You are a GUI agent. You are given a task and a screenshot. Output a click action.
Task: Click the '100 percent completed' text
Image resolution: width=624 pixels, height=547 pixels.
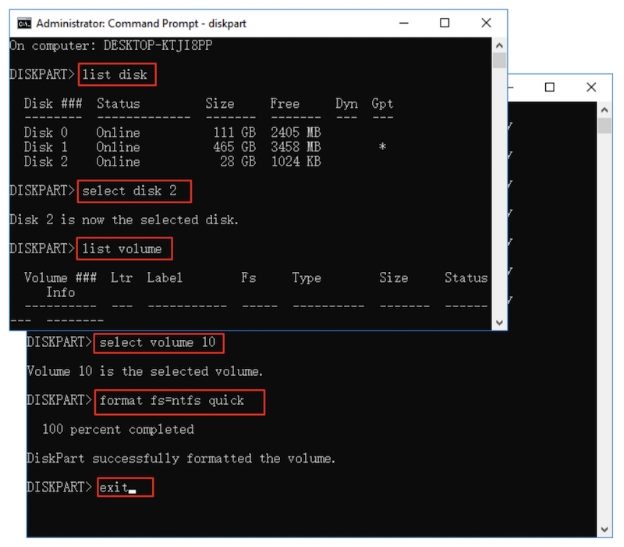click(x=118, y=429)
